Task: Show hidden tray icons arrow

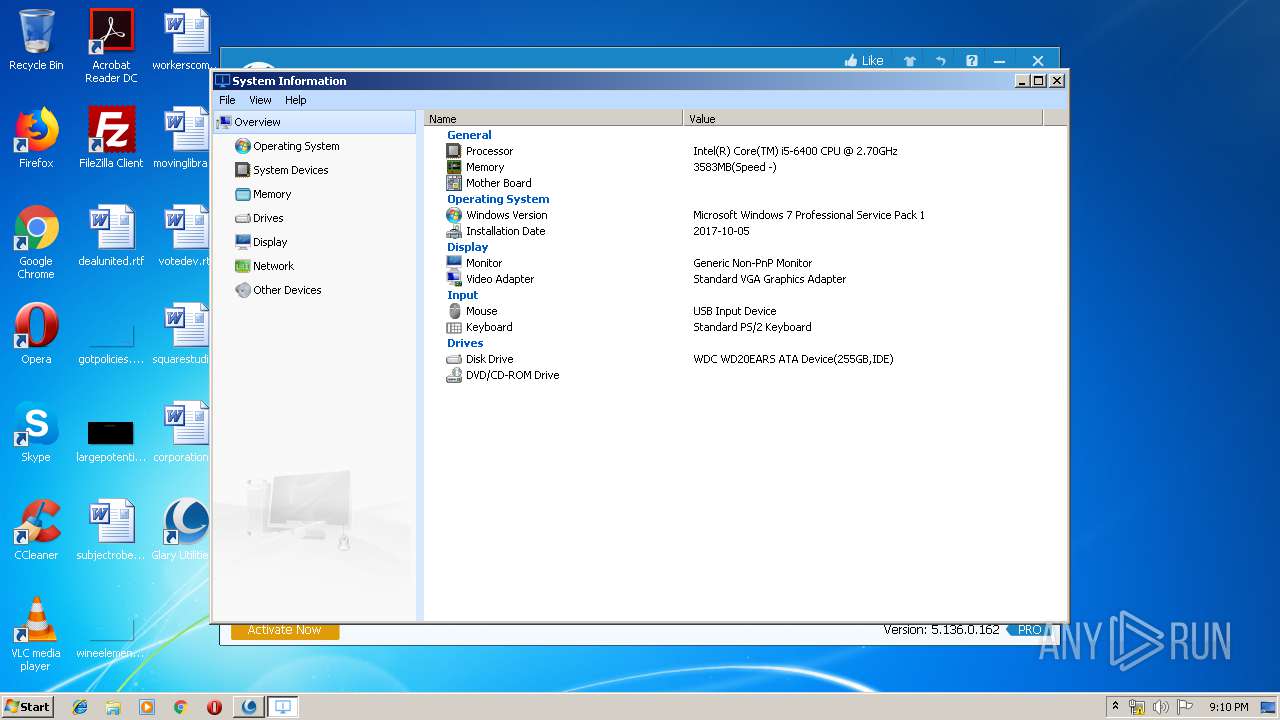Action: (x=1116, y=707)
